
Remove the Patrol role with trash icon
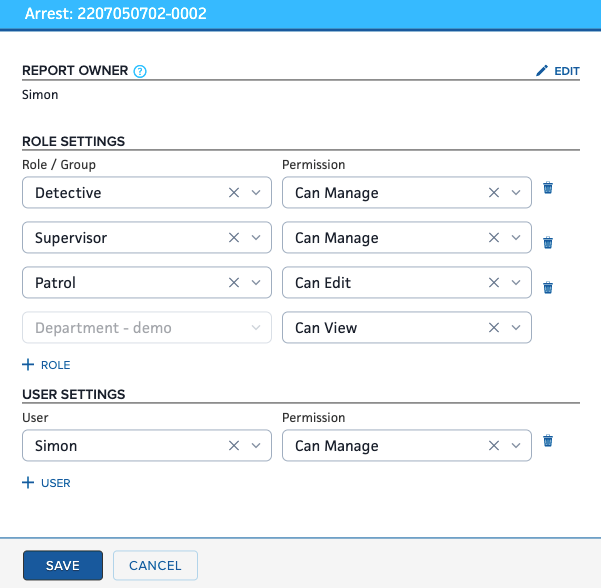tap(547, 288)
